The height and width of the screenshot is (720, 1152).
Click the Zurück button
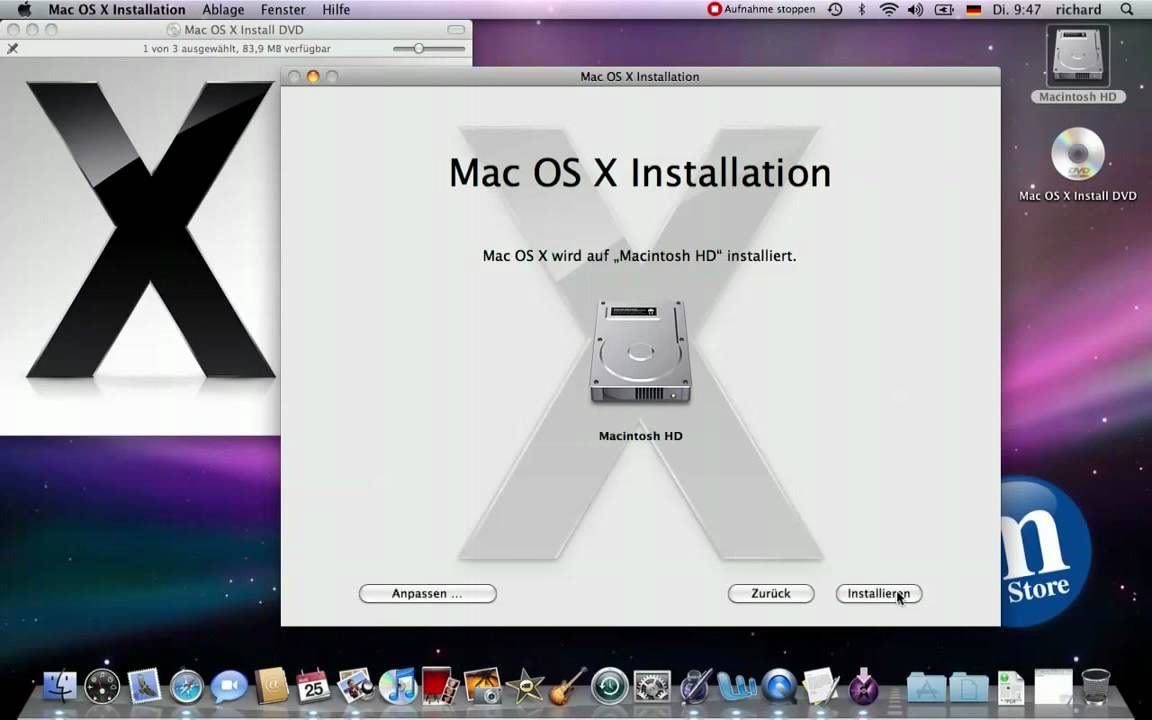click(771, 594)
